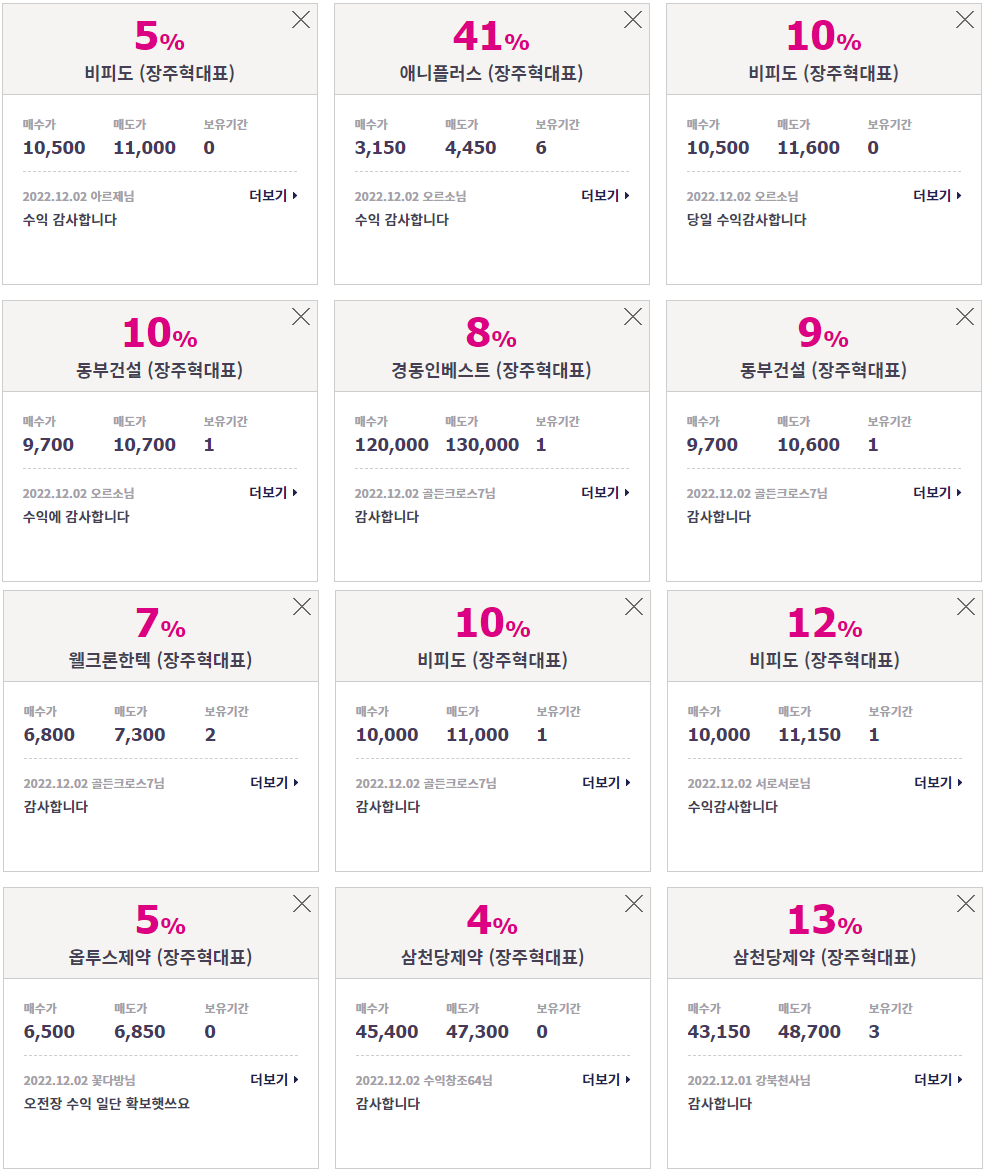Open the 당일 수익감사합니다 comment
Screen dimensions: 986x1170
[746, 219]
